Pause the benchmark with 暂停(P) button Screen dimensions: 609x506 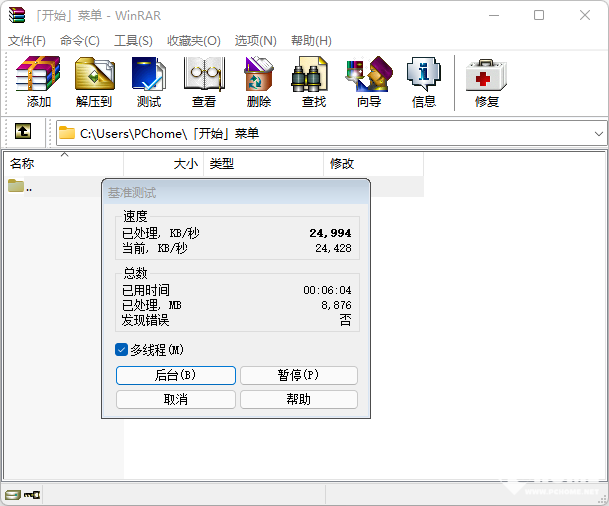point(298,375)
